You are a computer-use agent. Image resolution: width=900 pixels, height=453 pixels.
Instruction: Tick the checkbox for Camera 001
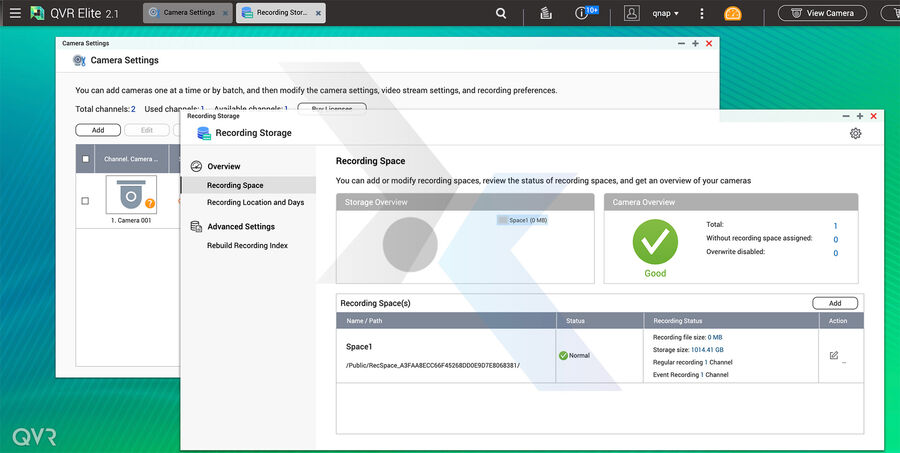pyautogui.click(x=85, y=201)
